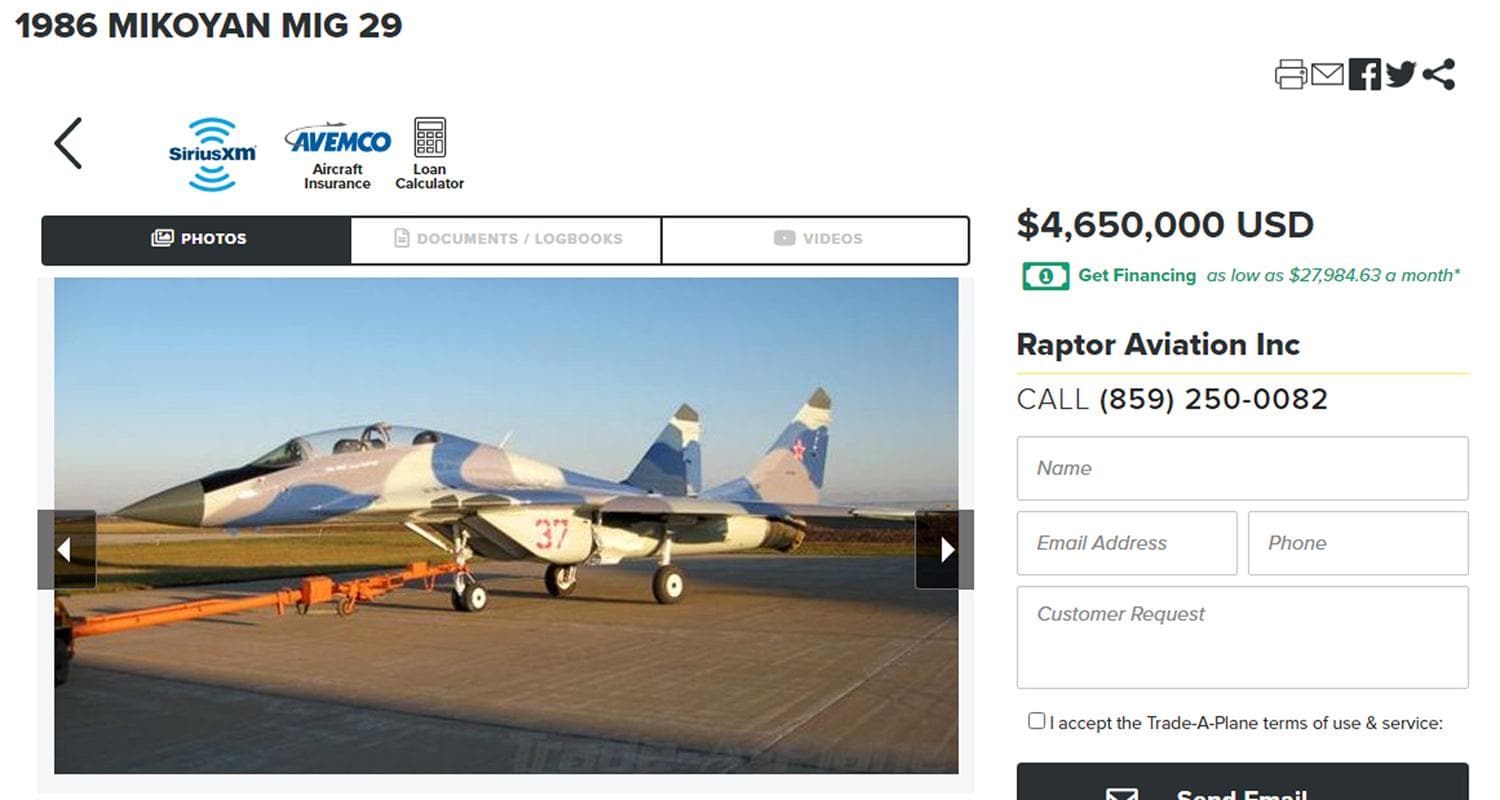Open the Videos tab
1500x800 pixels.
pyautogui.click(x=815, y=238)
